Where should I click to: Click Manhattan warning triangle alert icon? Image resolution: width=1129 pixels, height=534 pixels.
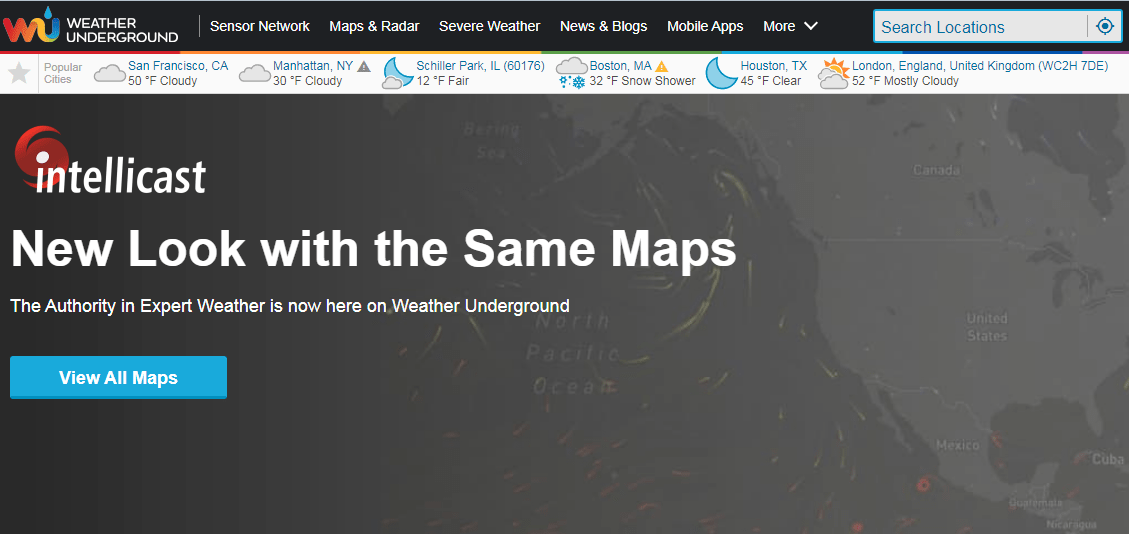click(x=364, y=67)
